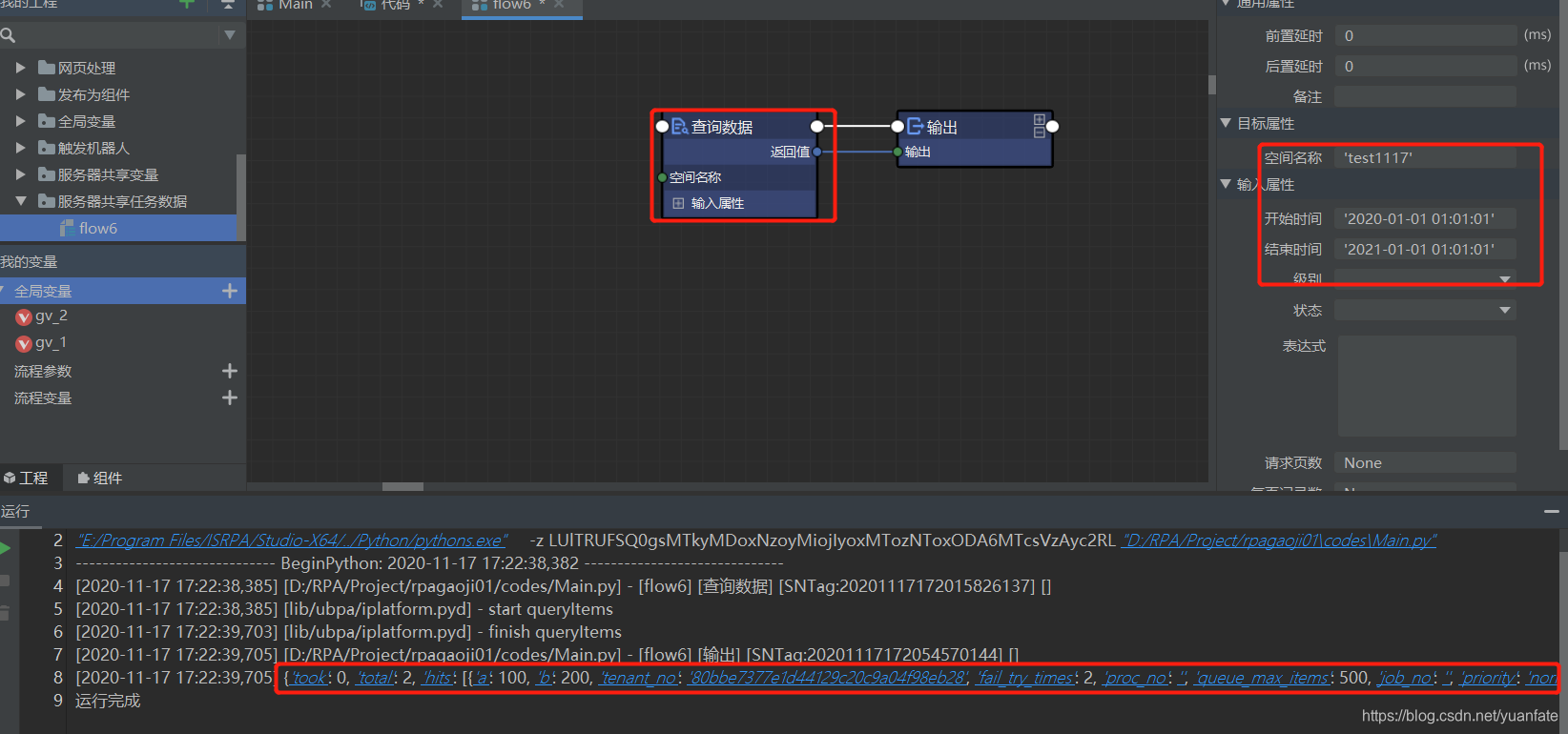This screenshot has width=1568, height=734.
Task: Collapse the 目标属性 section
Action: coord(1226,123)
